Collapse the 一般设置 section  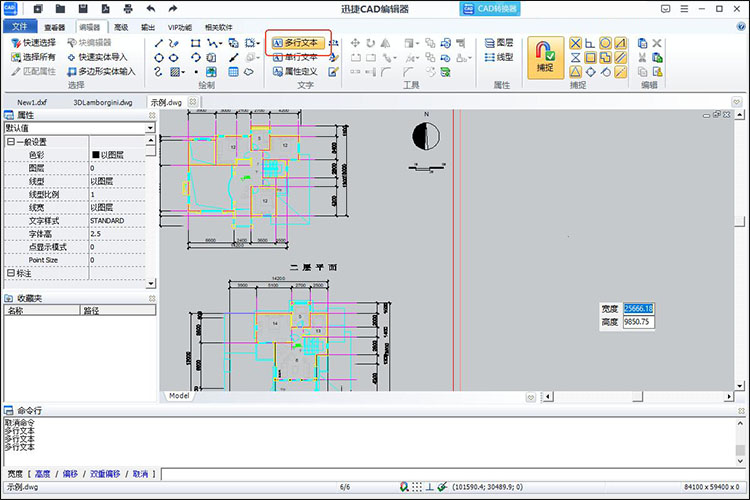[x=11, y=142]
